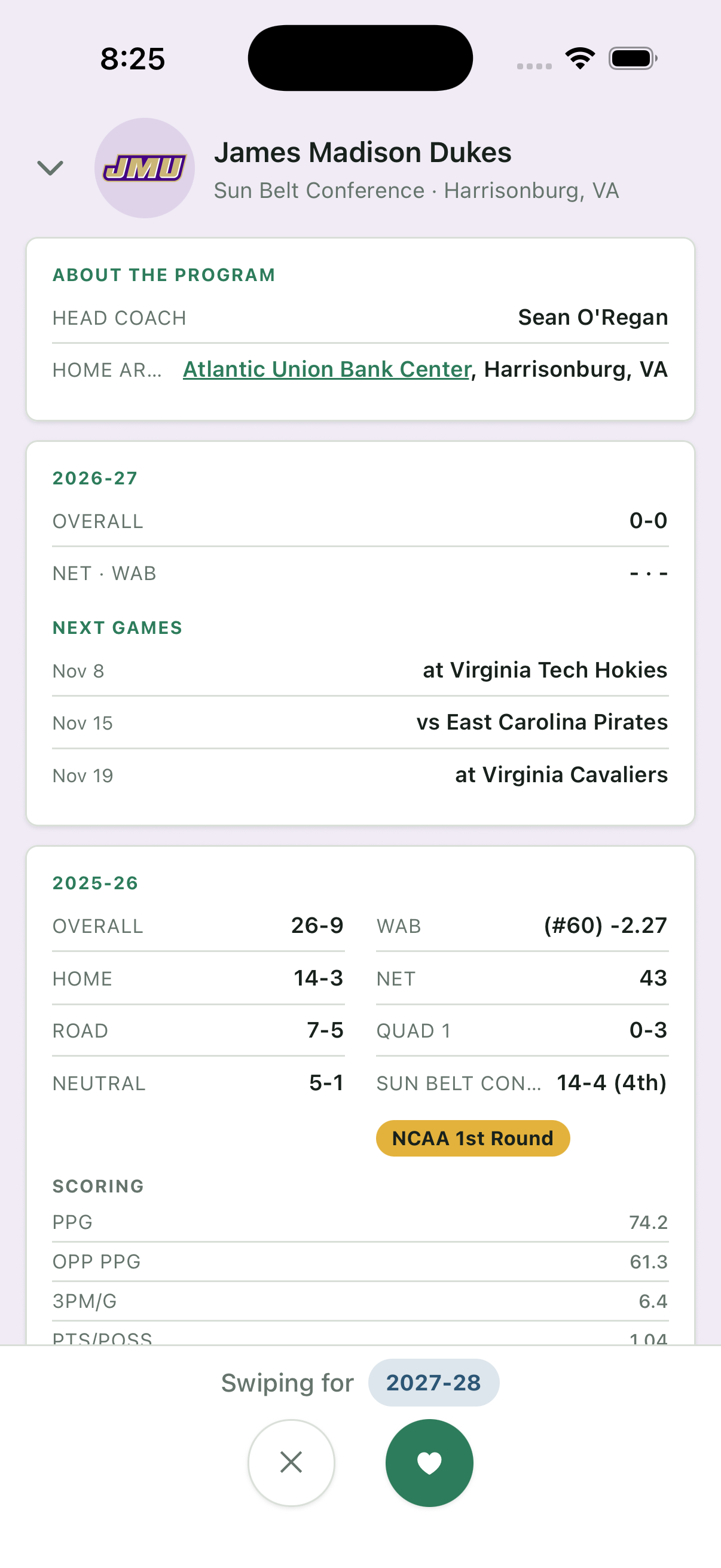Tap the green heart like button

[x=429, y=1463]
